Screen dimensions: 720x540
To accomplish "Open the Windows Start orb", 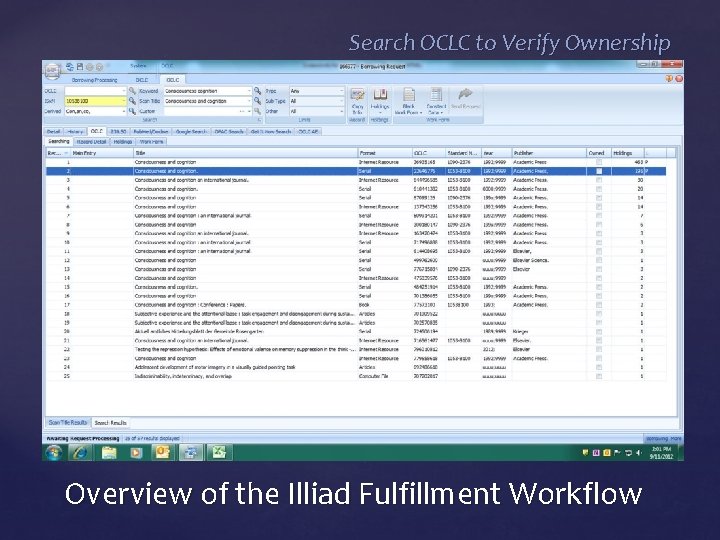I will tap(54, 453).
